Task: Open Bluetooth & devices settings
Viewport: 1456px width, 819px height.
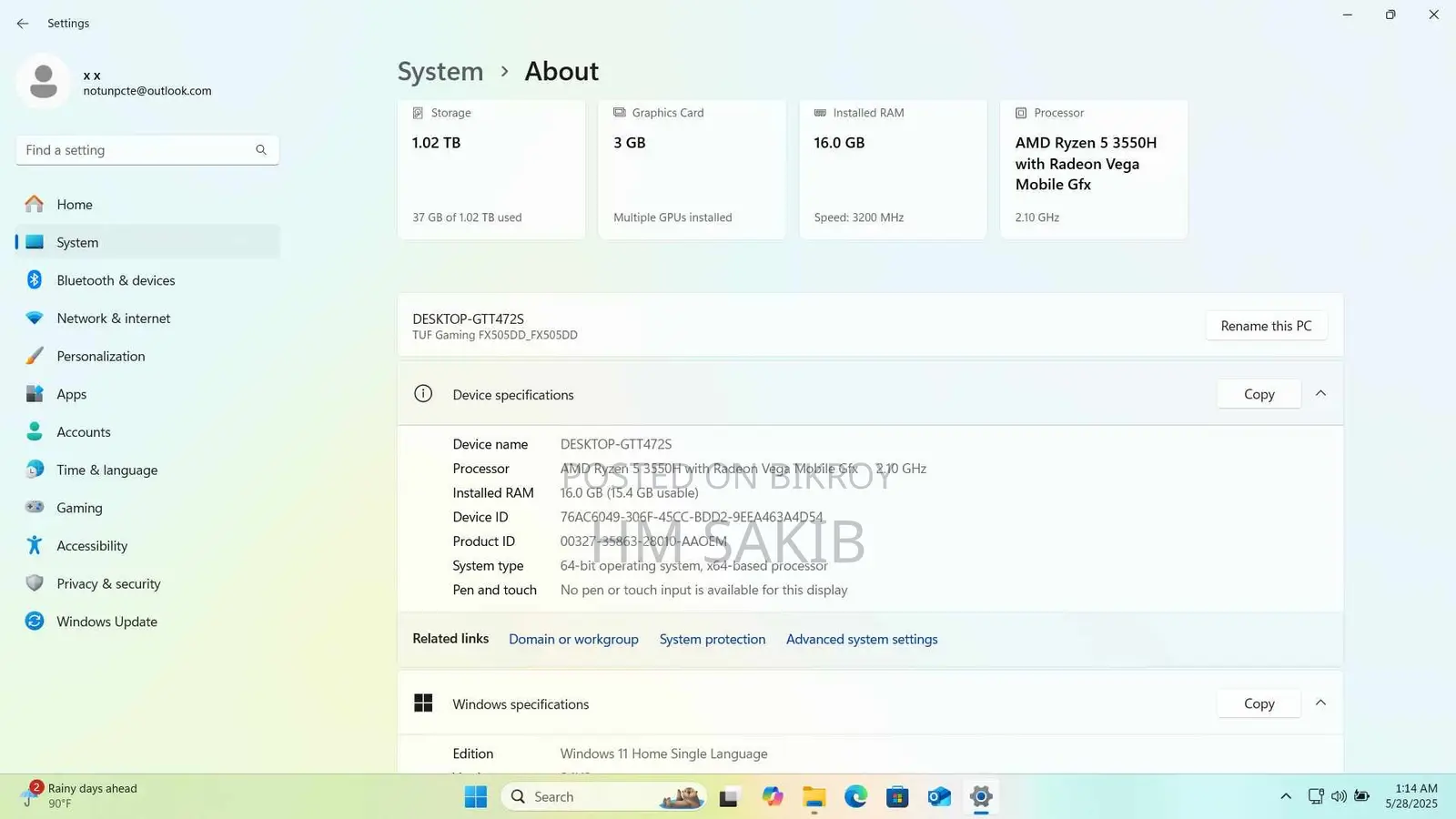Action: (147, 280)
